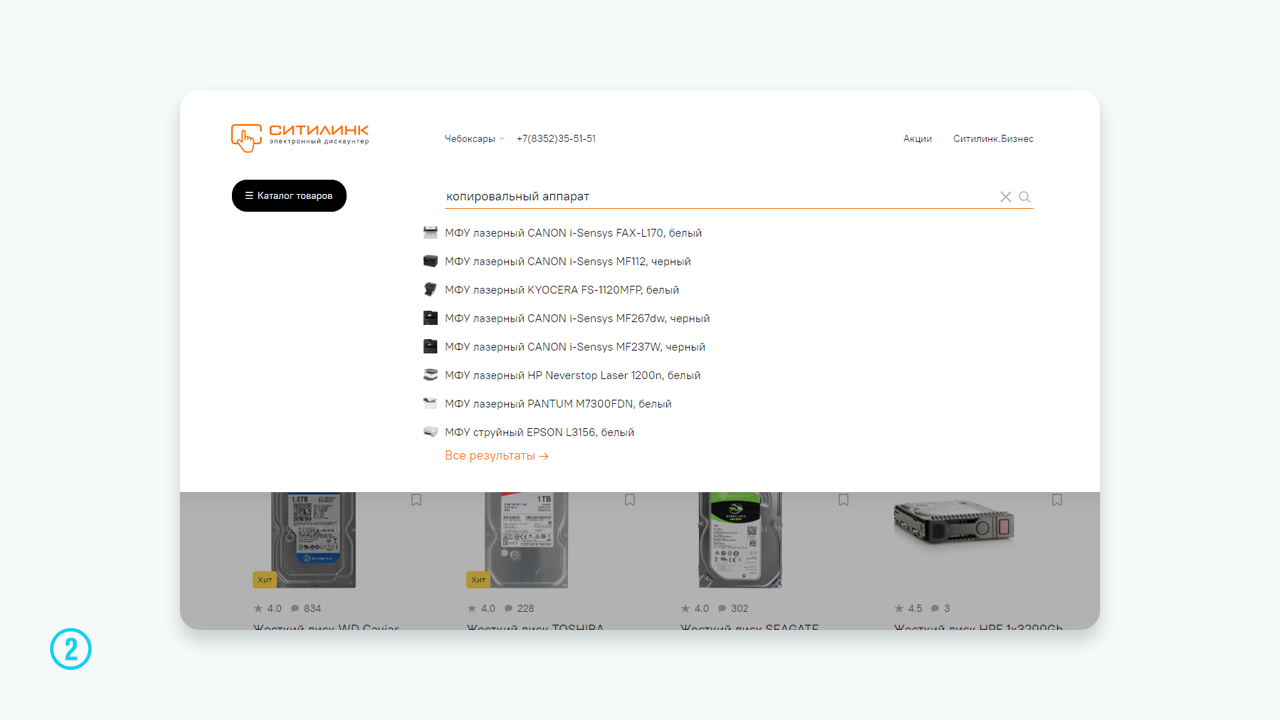Viewport: 1280px width, 720px height.
Task: Click the Хит badge on the TOSHIBA drive
Action: coord(479,580)
